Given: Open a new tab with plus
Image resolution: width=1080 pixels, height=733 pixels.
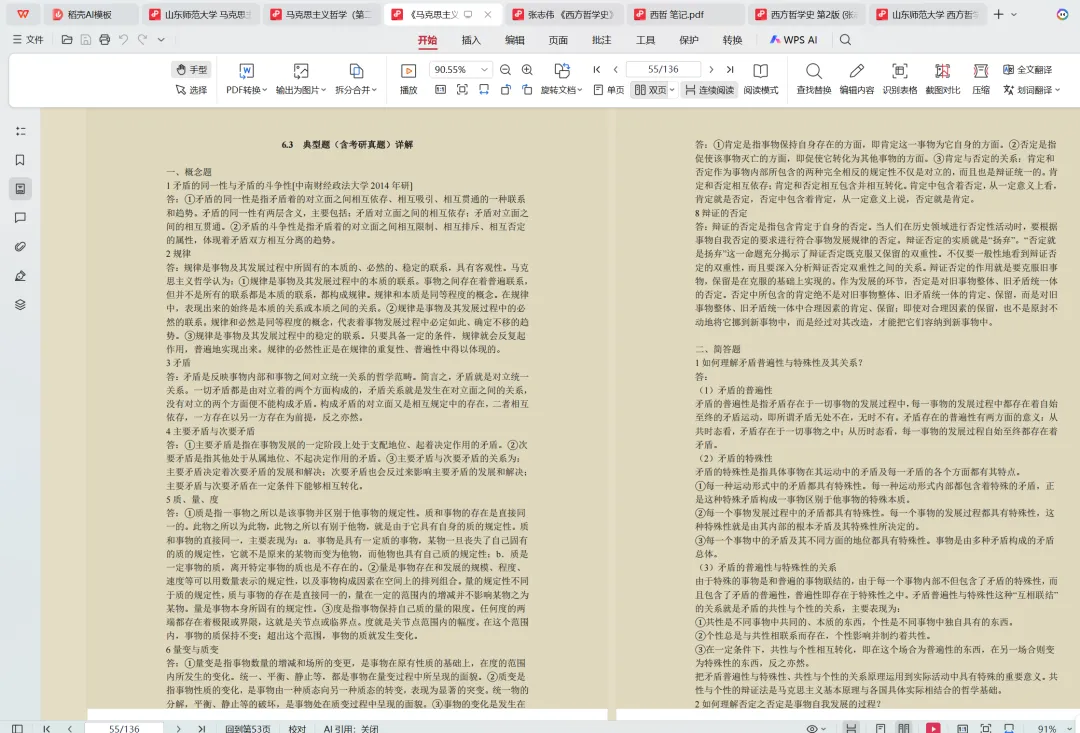Looking at the screenshot, I should click(999, 14).
